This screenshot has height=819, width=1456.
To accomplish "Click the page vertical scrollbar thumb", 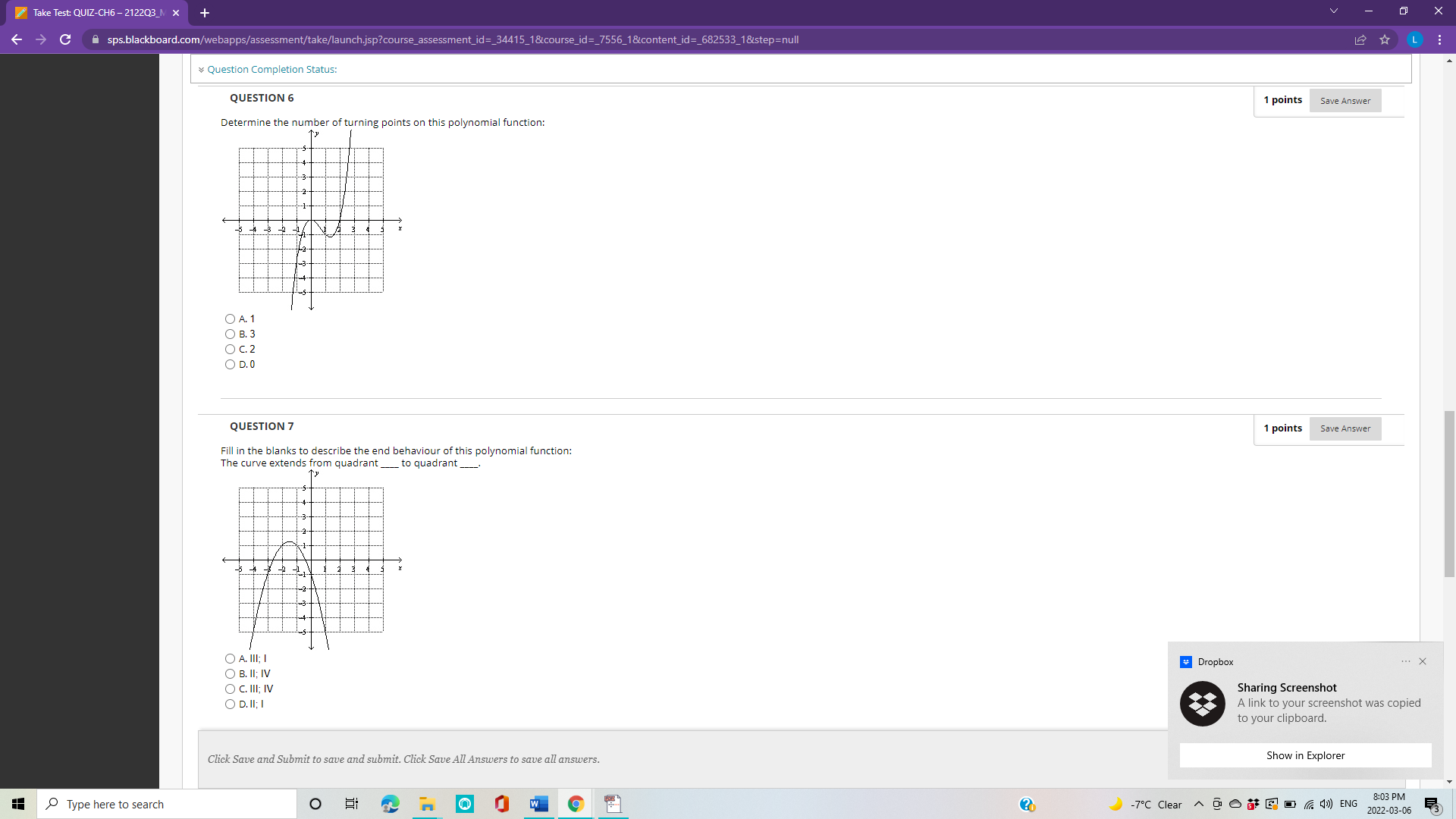I will pyautogui.click(x=1449, y=493).
